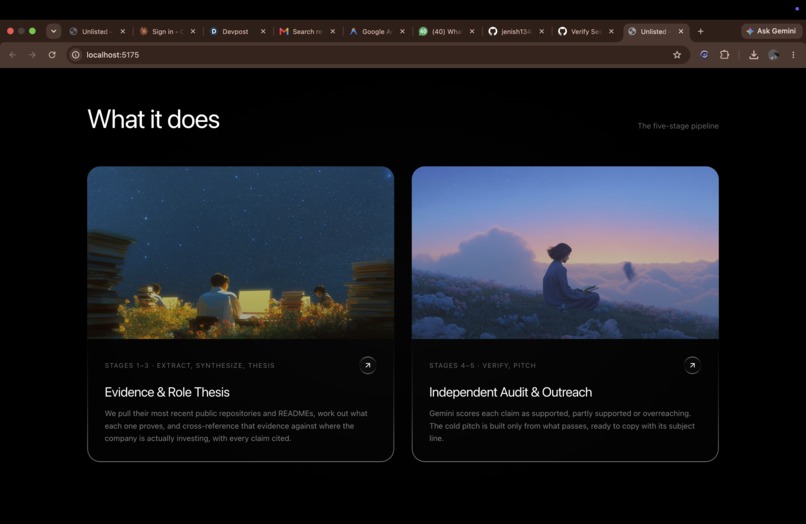The image size is (806, 524).
Task: Close the (40) WhatsApp tab
Action: 472,31
